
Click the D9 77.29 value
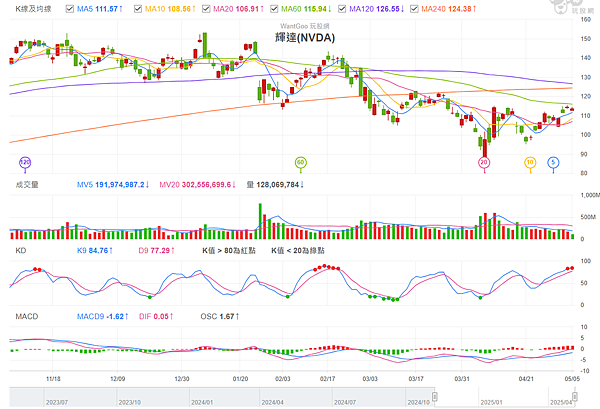(157, 251)
